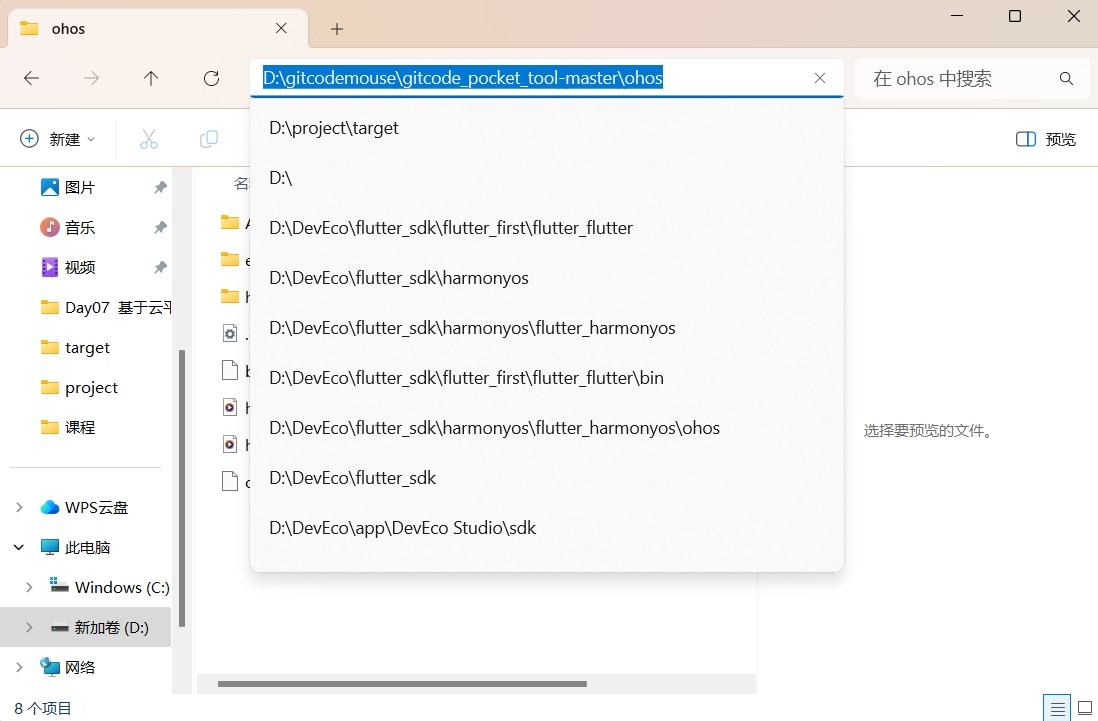Click the copy icon in toolbar

209,139
